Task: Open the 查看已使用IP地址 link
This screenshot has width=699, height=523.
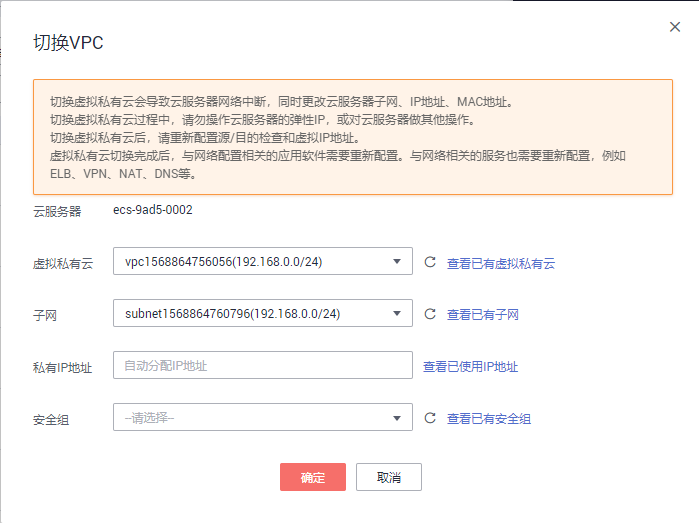Action: (x=470, y=367)
